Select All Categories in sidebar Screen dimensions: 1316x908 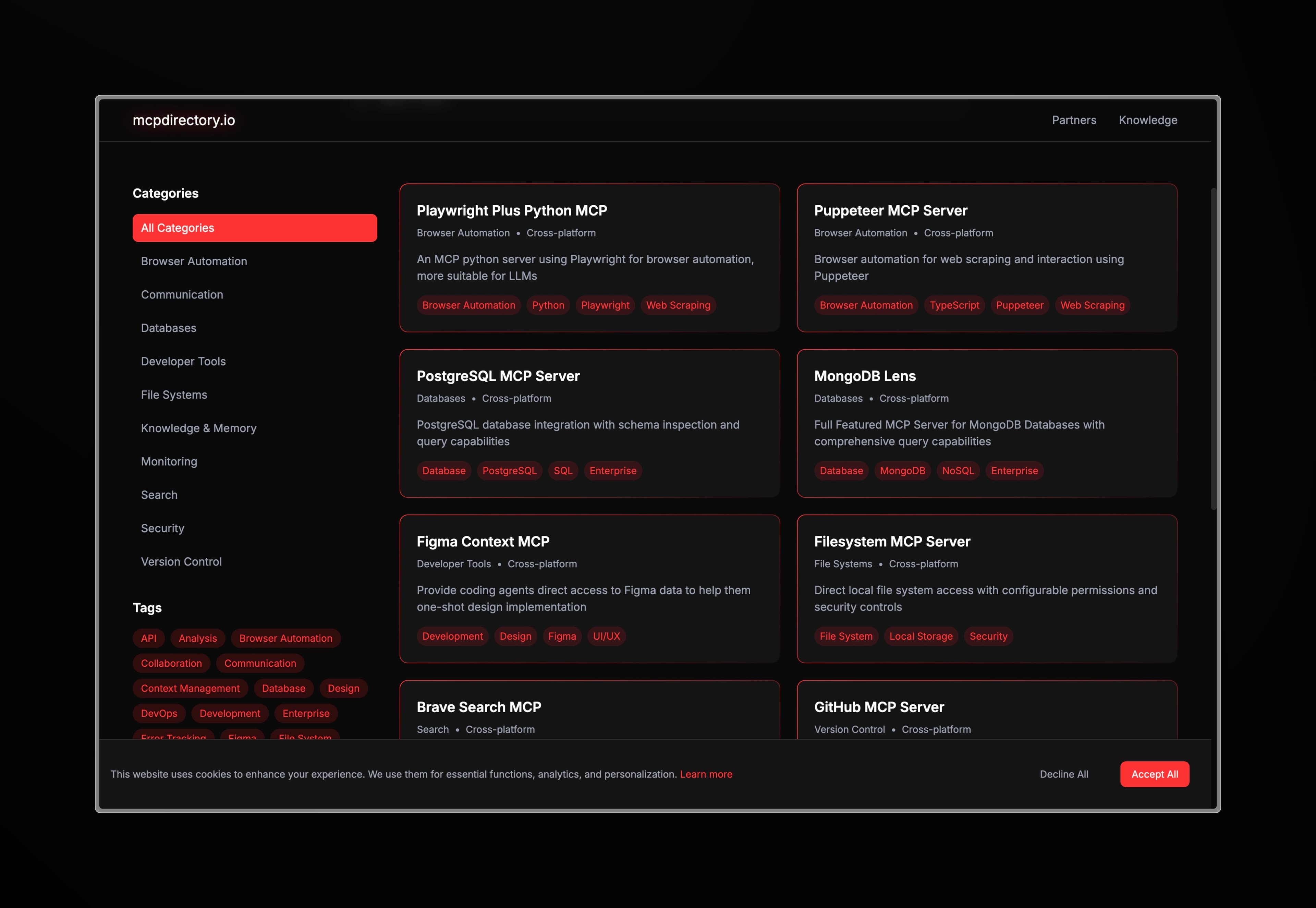coord(255,228)
